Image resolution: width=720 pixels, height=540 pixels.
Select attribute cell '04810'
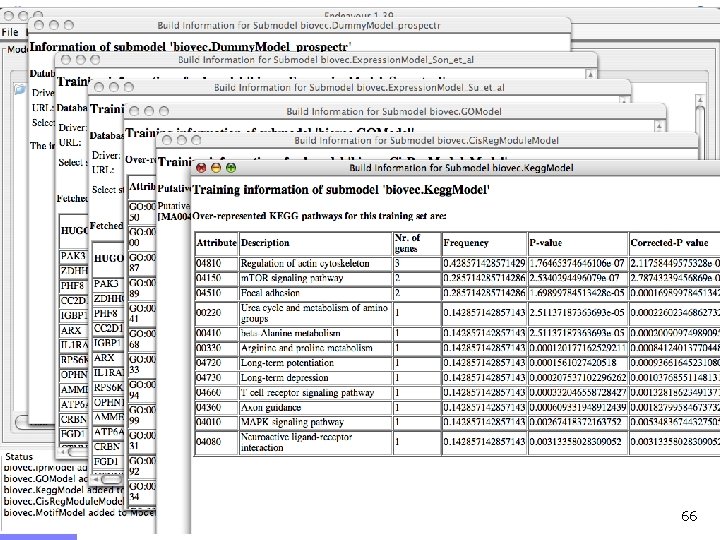216,264
